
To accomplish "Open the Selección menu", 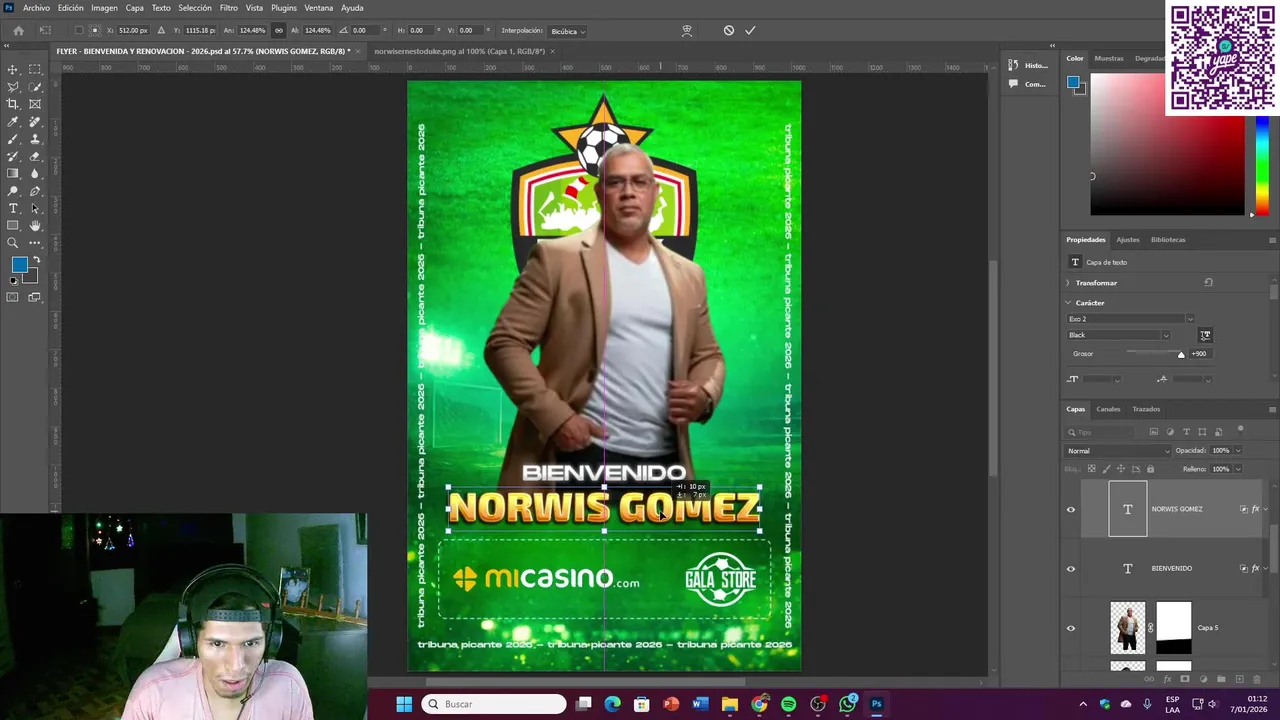I will 195,8.
